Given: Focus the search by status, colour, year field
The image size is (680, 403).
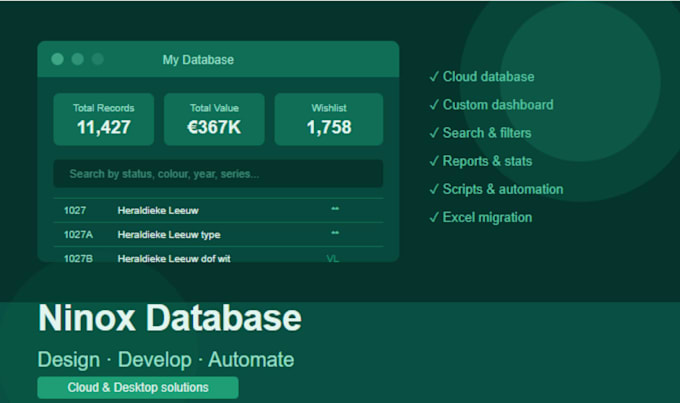Looking at the screenshot, I should click(x=218, y=174).
